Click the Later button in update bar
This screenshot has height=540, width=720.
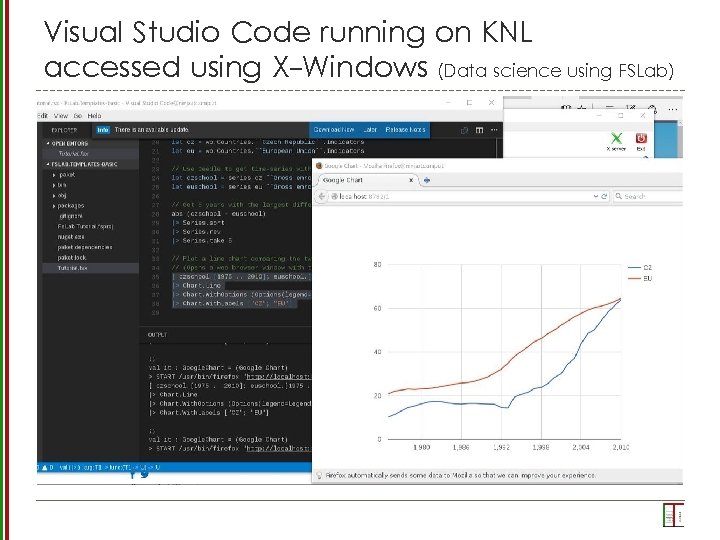tap(370, 130)
